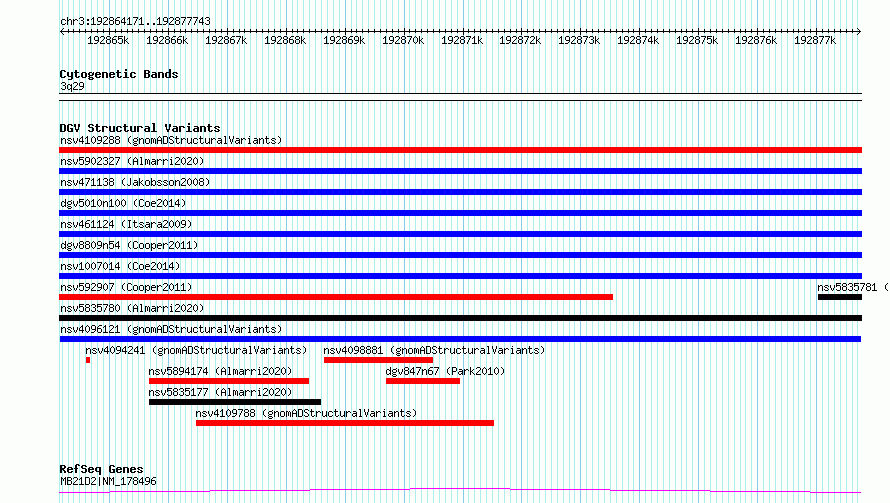Select the nsv4109288 (gnomADStructuralVariants) label
890x503 pixels.
[171, 140]
